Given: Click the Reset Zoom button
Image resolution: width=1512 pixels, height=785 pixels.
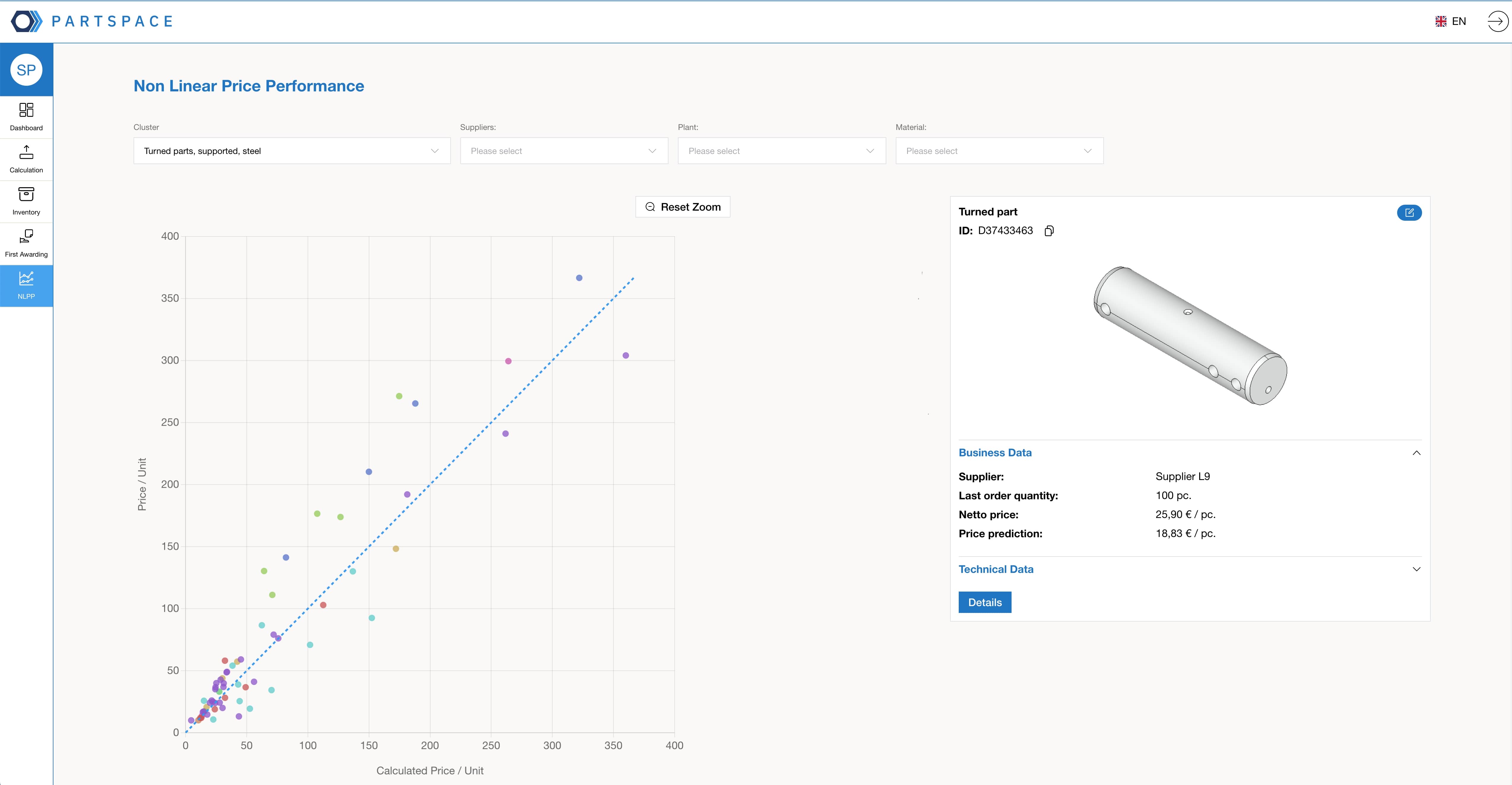Looking at the screenshot, I should [x=683, y=207].
